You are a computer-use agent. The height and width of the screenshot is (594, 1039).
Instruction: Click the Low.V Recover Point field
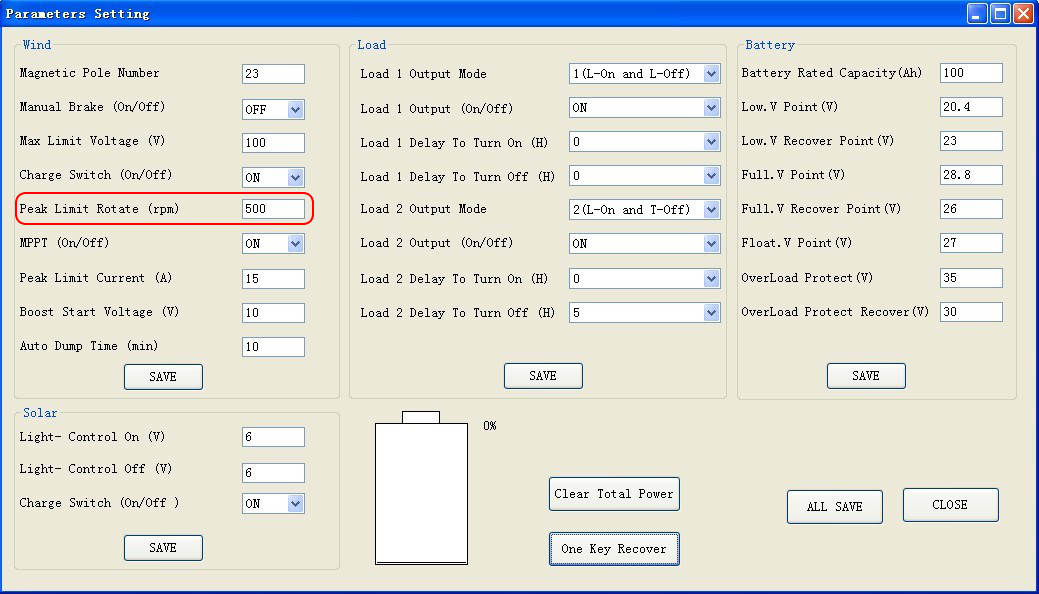tap(971, 141)
